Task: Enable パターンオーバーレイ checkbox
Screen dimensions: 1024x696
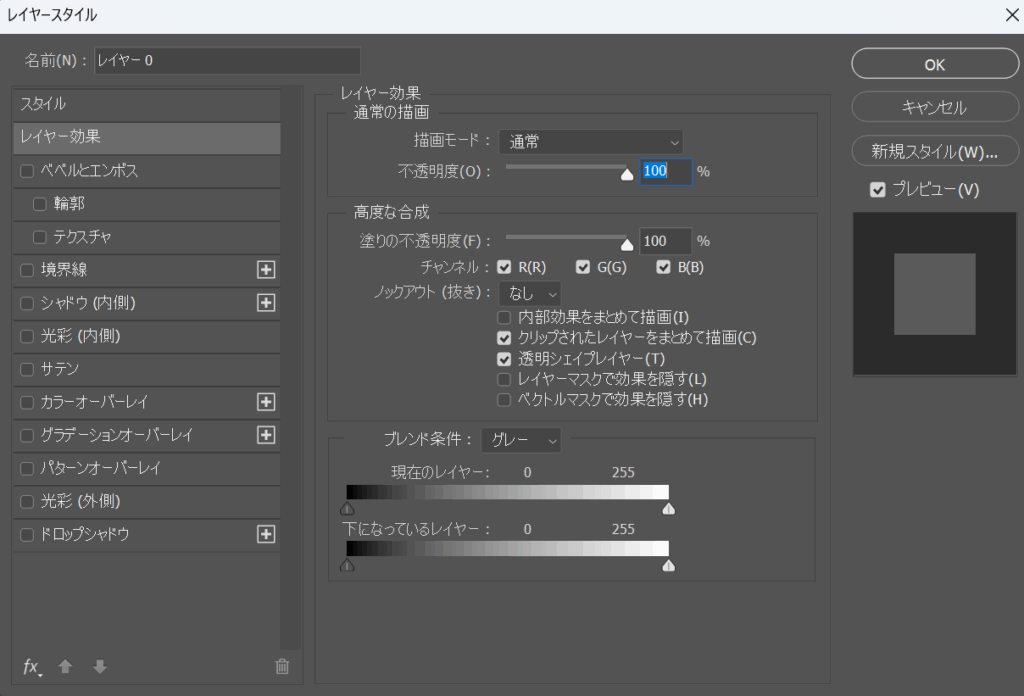Action: (27, 469)
